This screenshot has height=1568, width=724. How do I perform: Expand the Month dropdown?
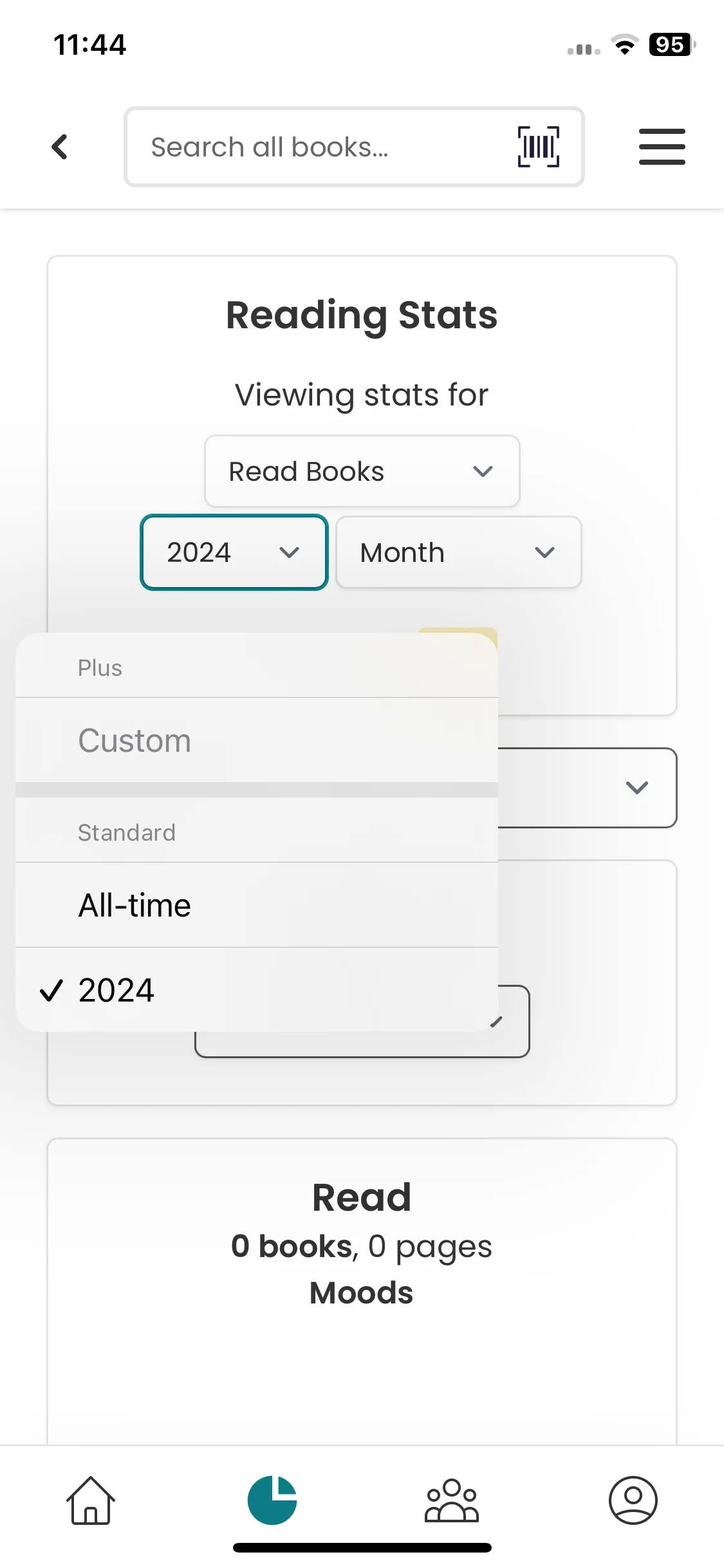click(x=458, y=552)
